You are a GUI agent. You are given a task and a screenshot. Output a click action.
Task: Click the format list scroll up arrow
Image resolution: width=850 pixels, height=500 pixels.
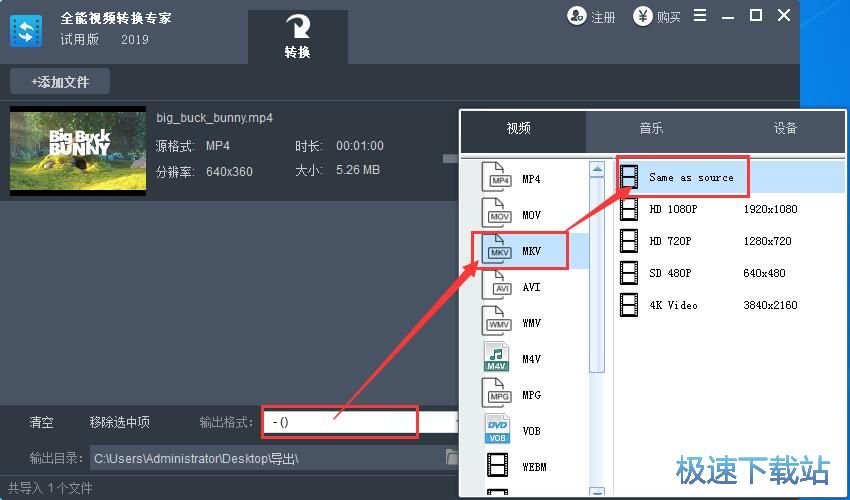pos(597,170)
